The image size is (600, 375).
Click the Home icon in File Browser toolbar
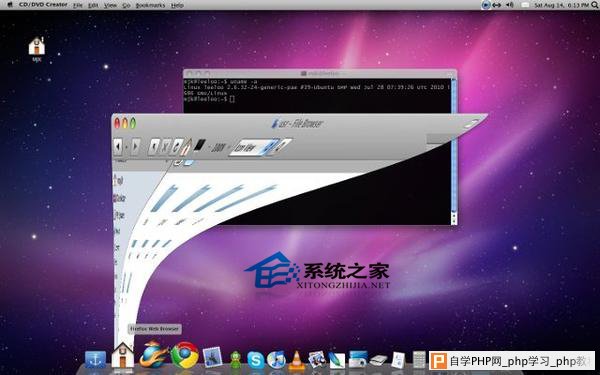tap(187, 147)
